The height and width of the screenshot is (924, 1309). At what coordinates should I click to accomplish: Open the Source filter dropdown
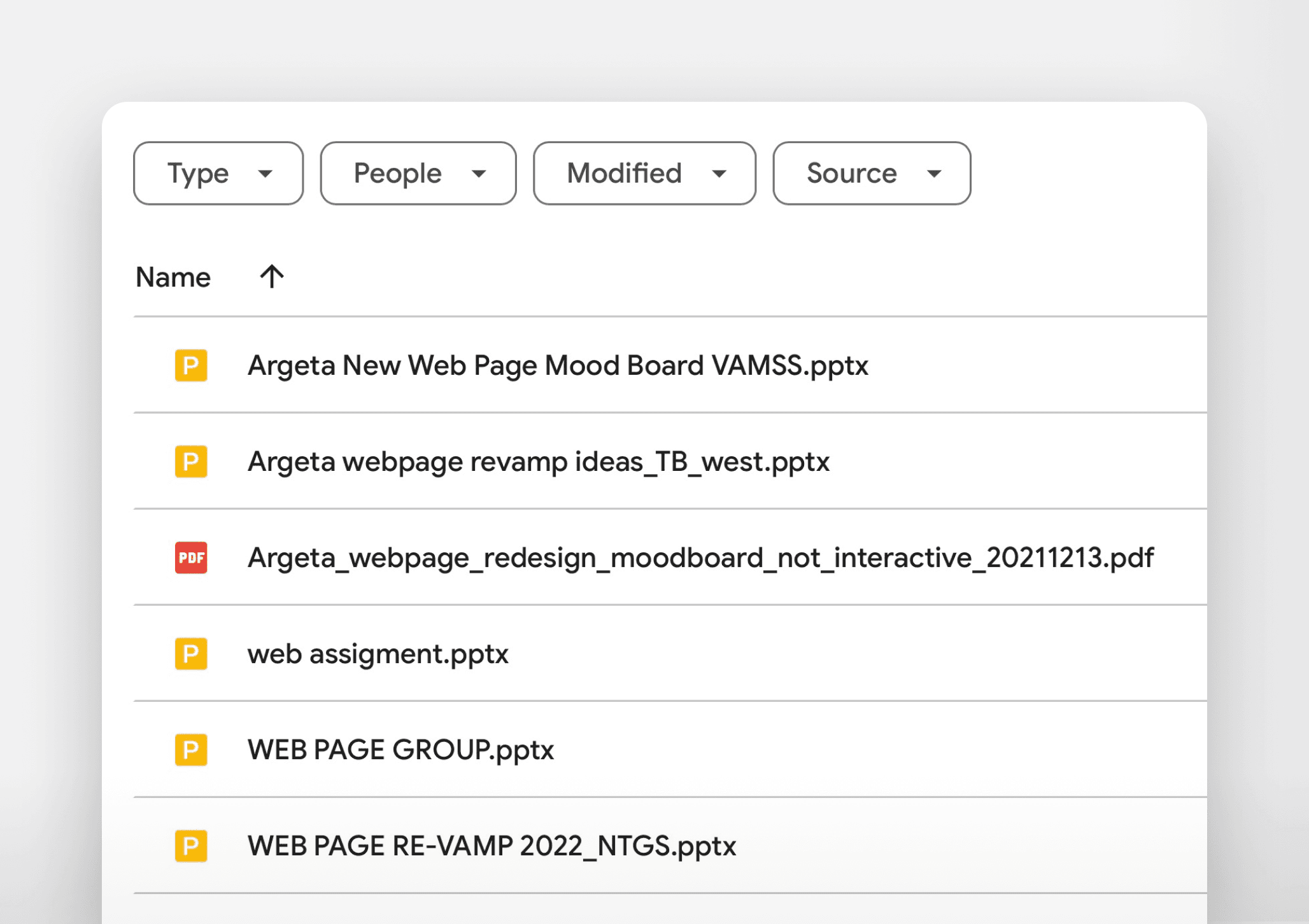click(872, 173)
